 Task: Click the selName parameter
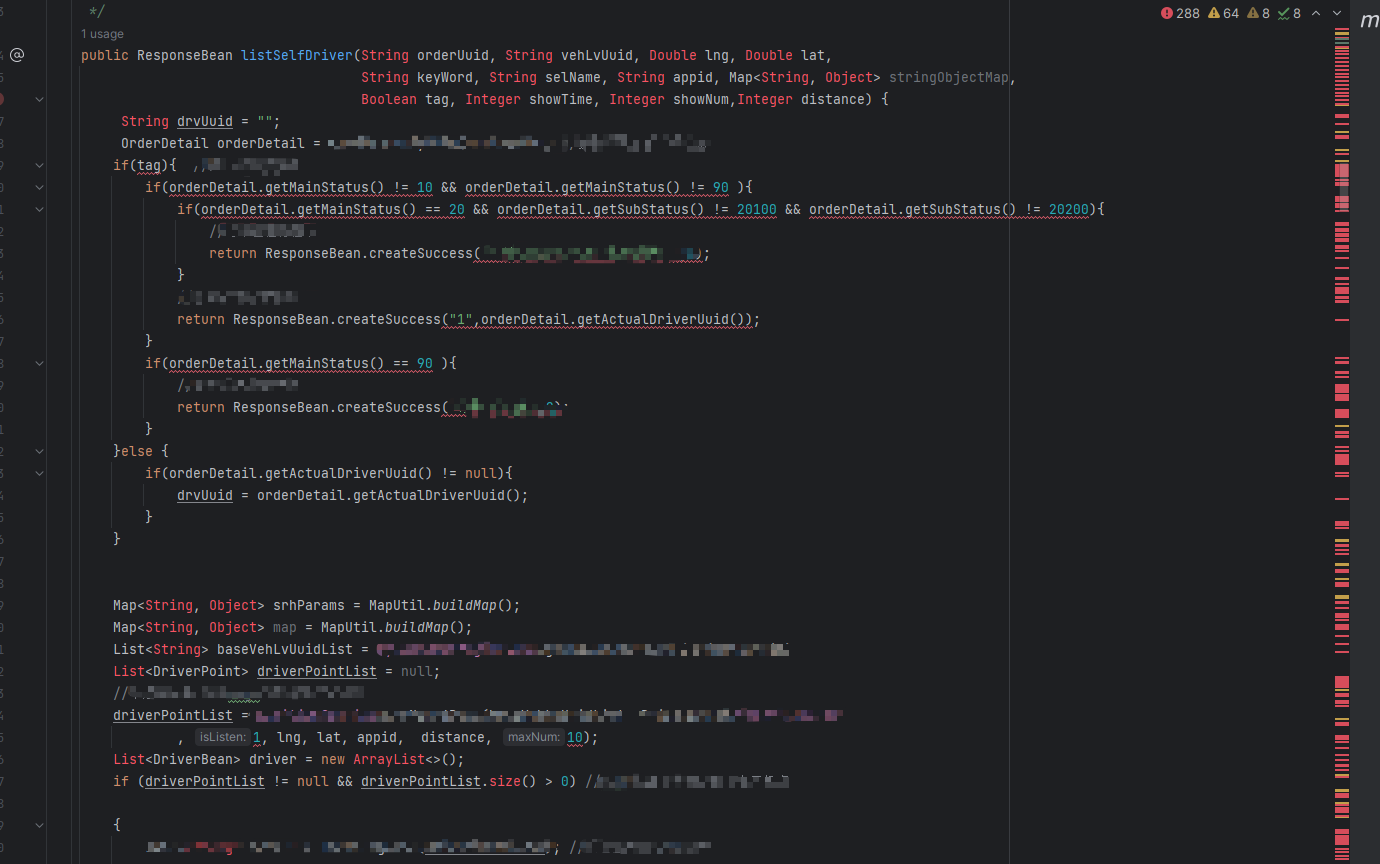coord(573,77)
